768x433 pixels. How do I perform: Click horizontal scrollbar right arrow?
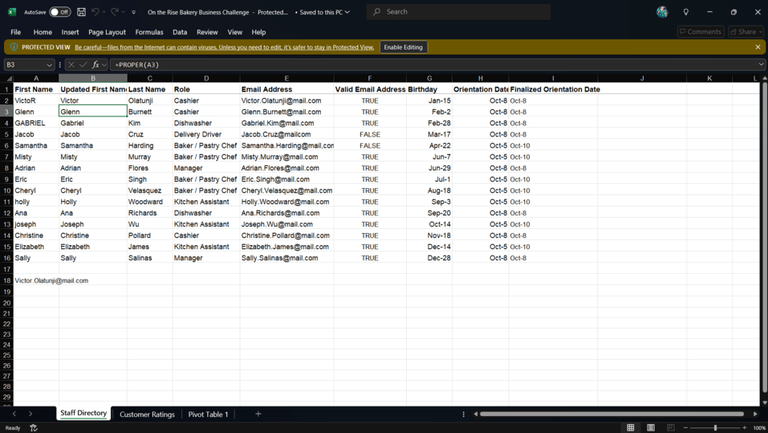point(755,414)
